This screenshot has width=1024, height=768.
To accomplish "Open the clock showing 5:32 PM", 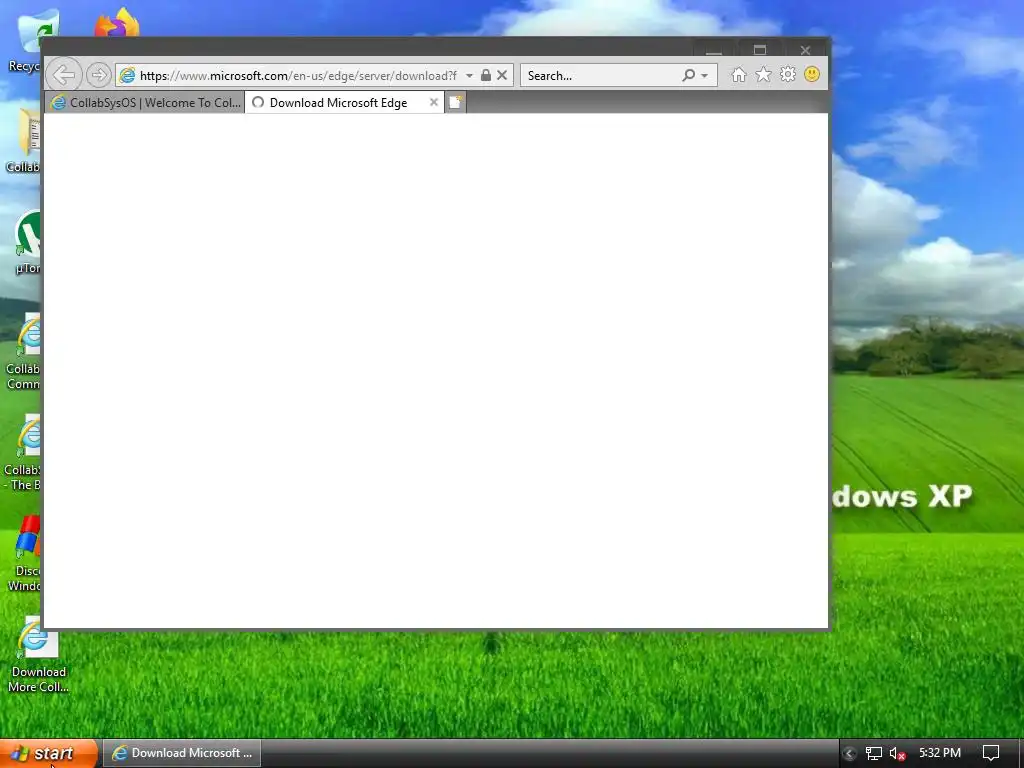I will point(940,753).
